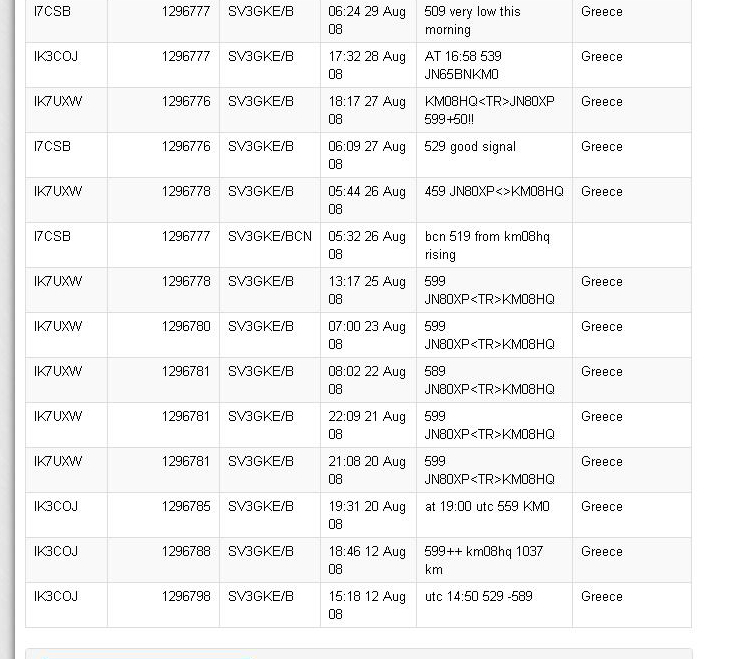Select frequency 1296788 in the table
The width and height of the screenshot is (730, 659).
[186, 551]
